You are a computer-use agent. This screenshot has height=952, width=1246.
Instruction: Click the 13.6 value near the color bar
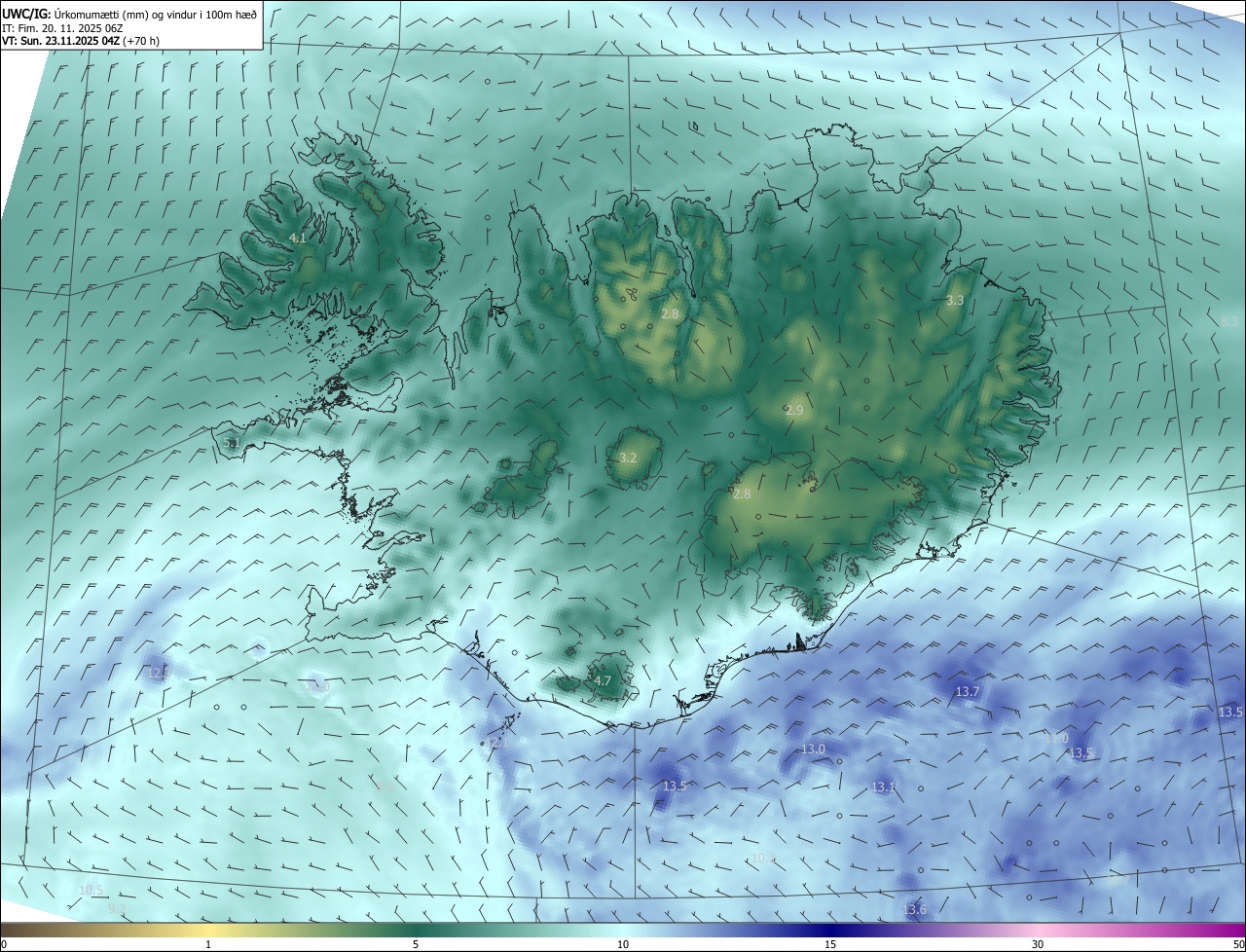pos(915,909)
